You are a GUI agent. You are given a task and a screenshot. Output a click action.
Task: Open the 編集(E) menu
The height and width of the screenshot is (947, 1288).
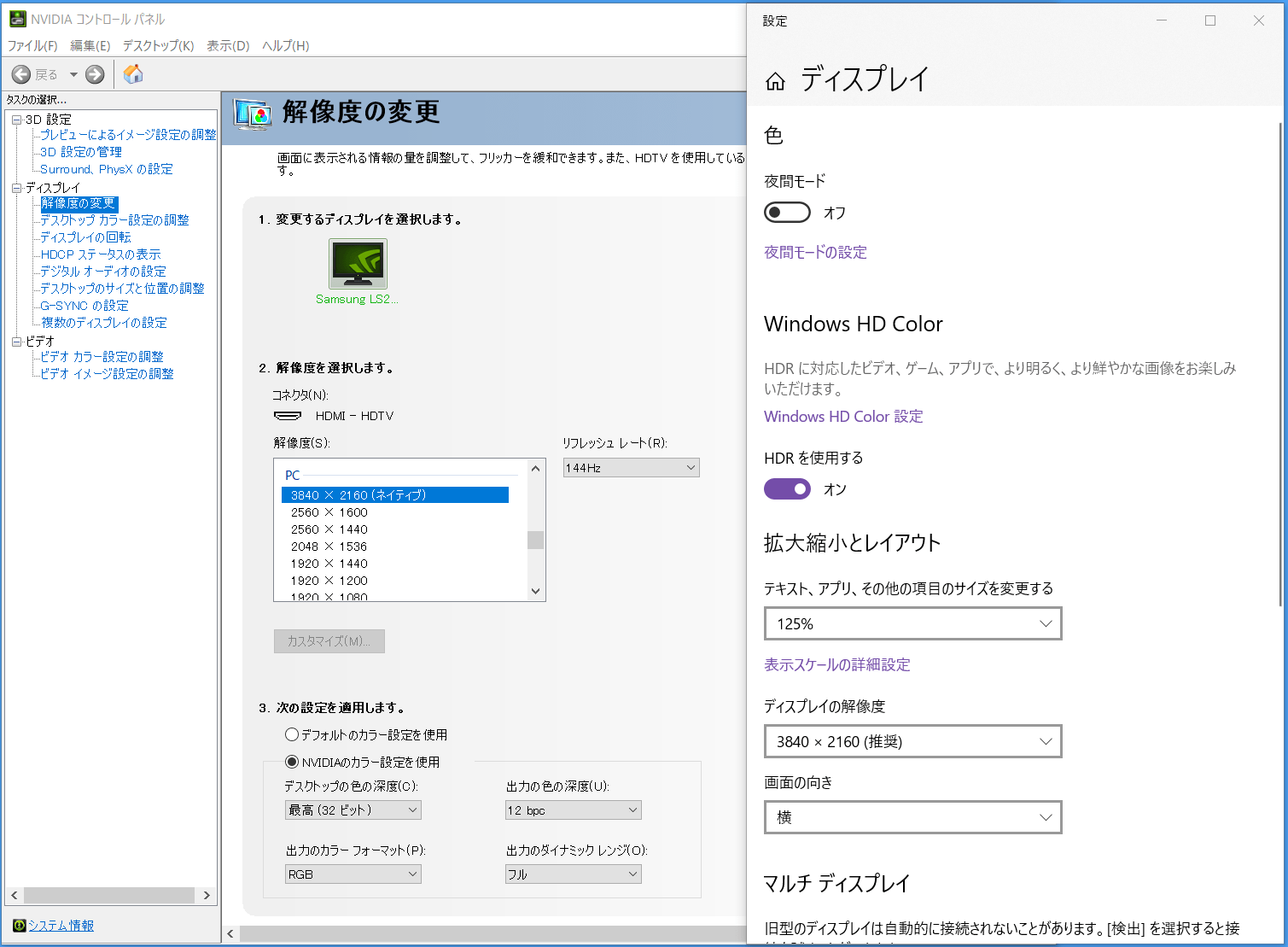[90, 45]
